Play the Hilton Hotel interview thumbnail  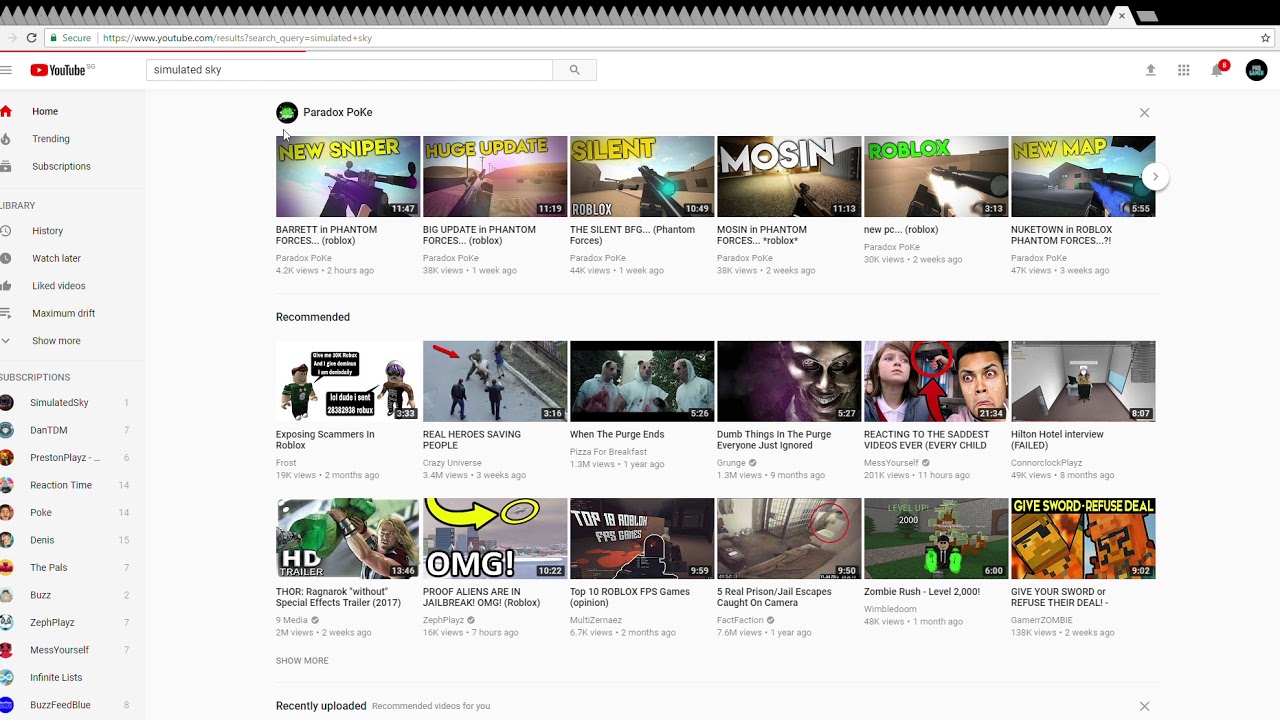click(x=1083, y=381)
